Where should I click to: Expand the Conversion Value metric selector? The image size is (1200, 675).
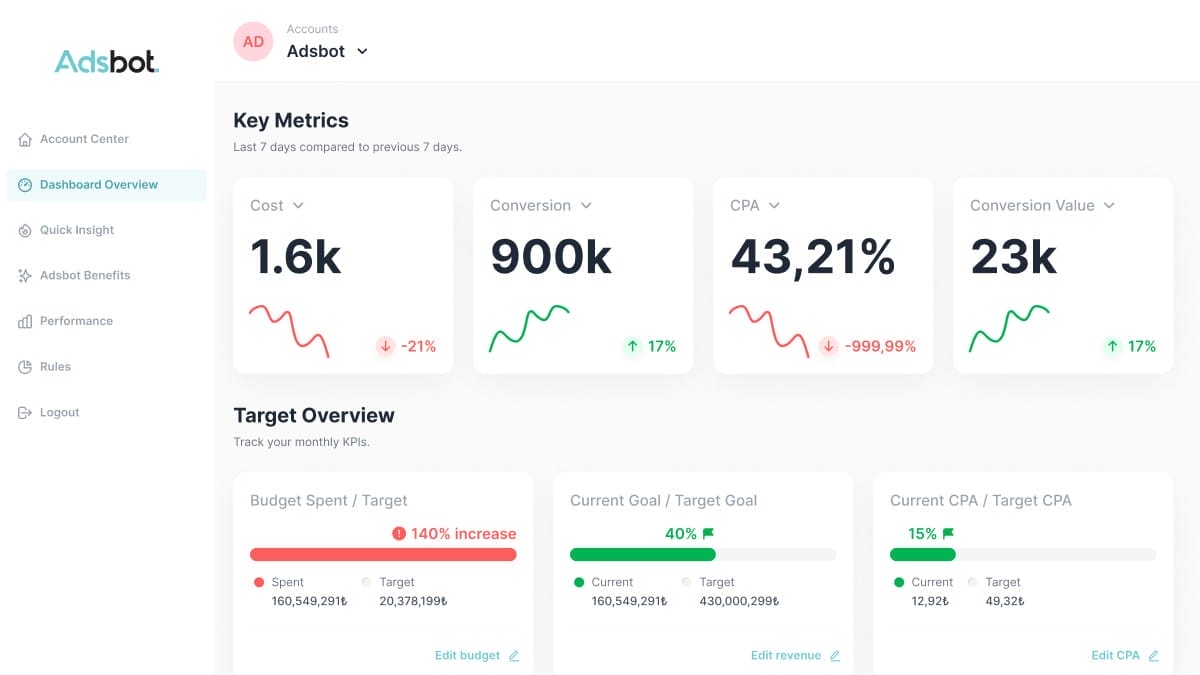pos(1108,206)
